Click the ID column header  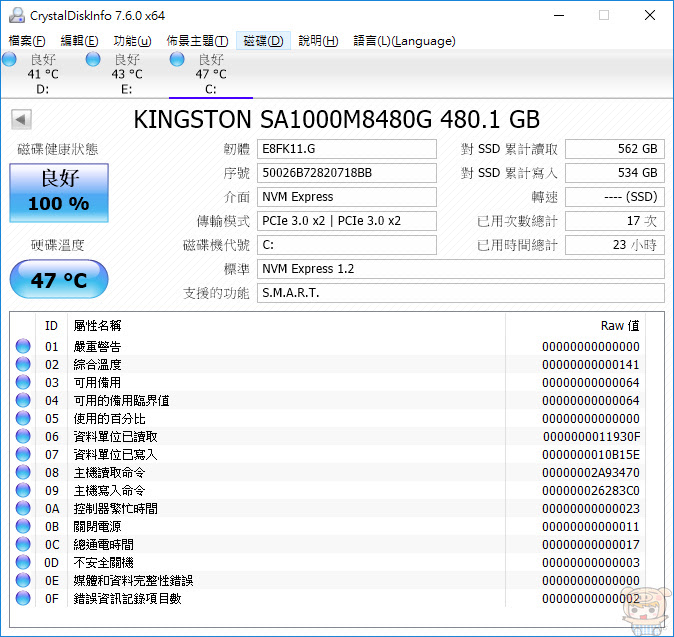pyautogui.click(x=51, y=326)
